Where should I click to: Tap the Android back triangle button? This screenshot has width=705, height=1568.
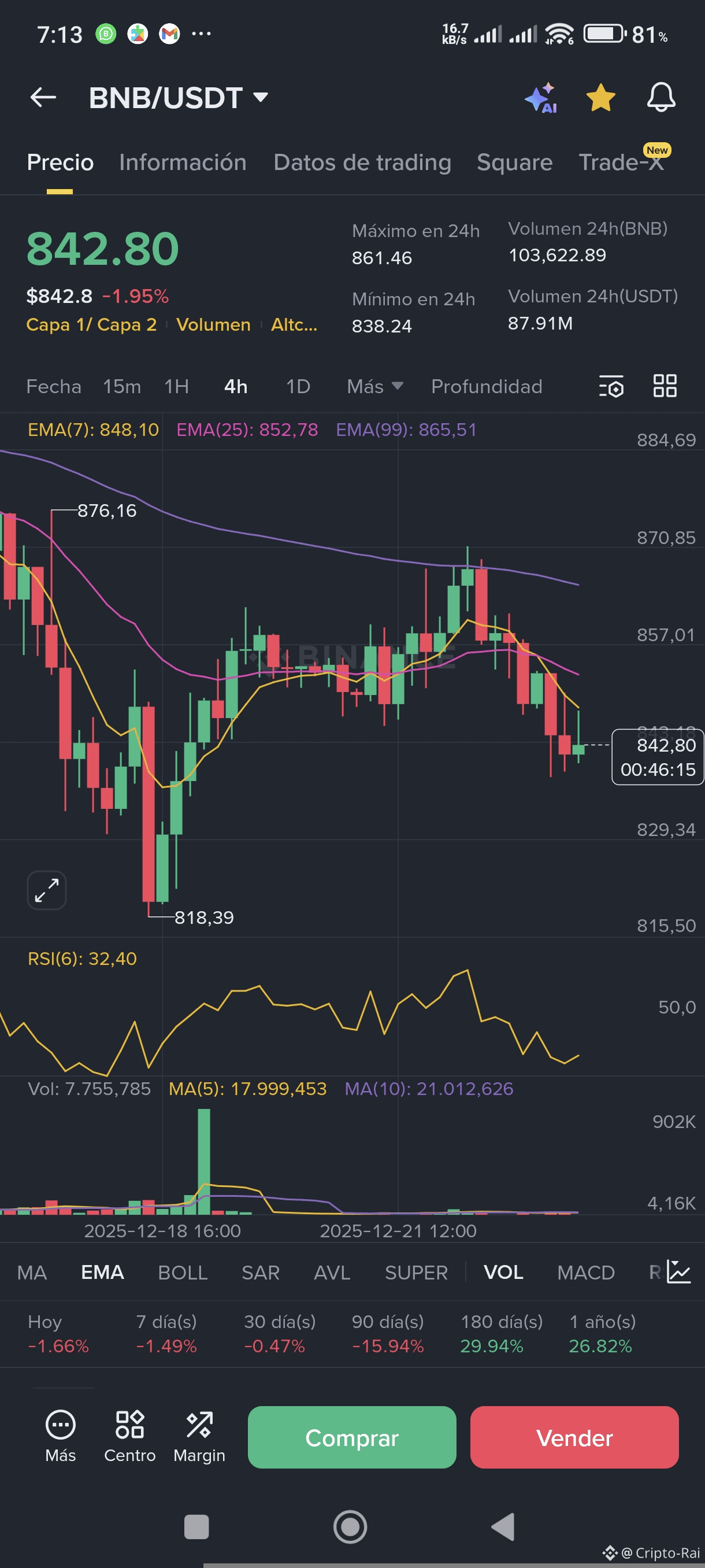pos(503,1526)
